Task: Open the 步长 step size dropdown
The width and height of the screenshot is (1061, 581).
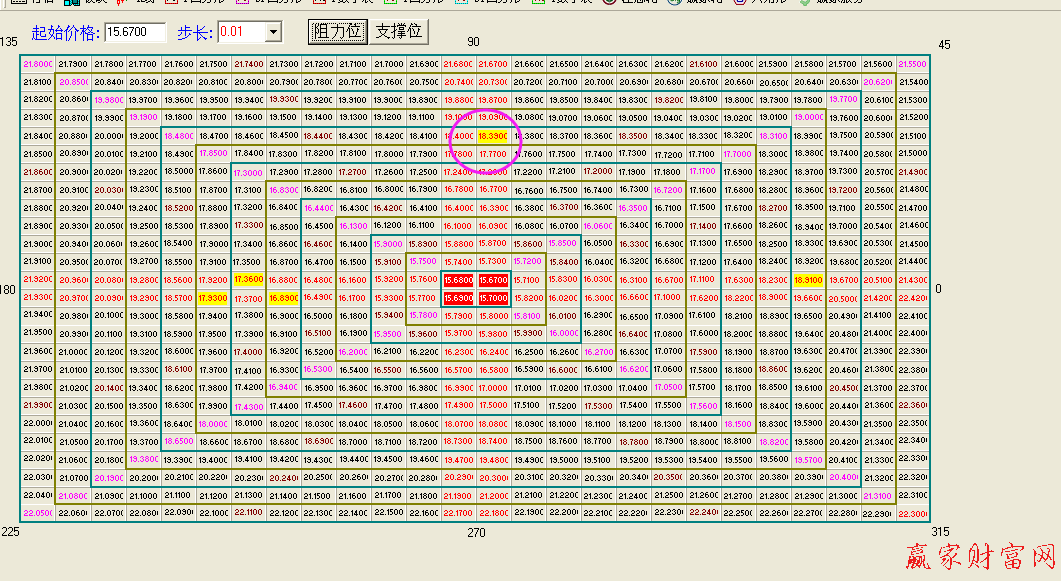Action: [x=274, y=32]
